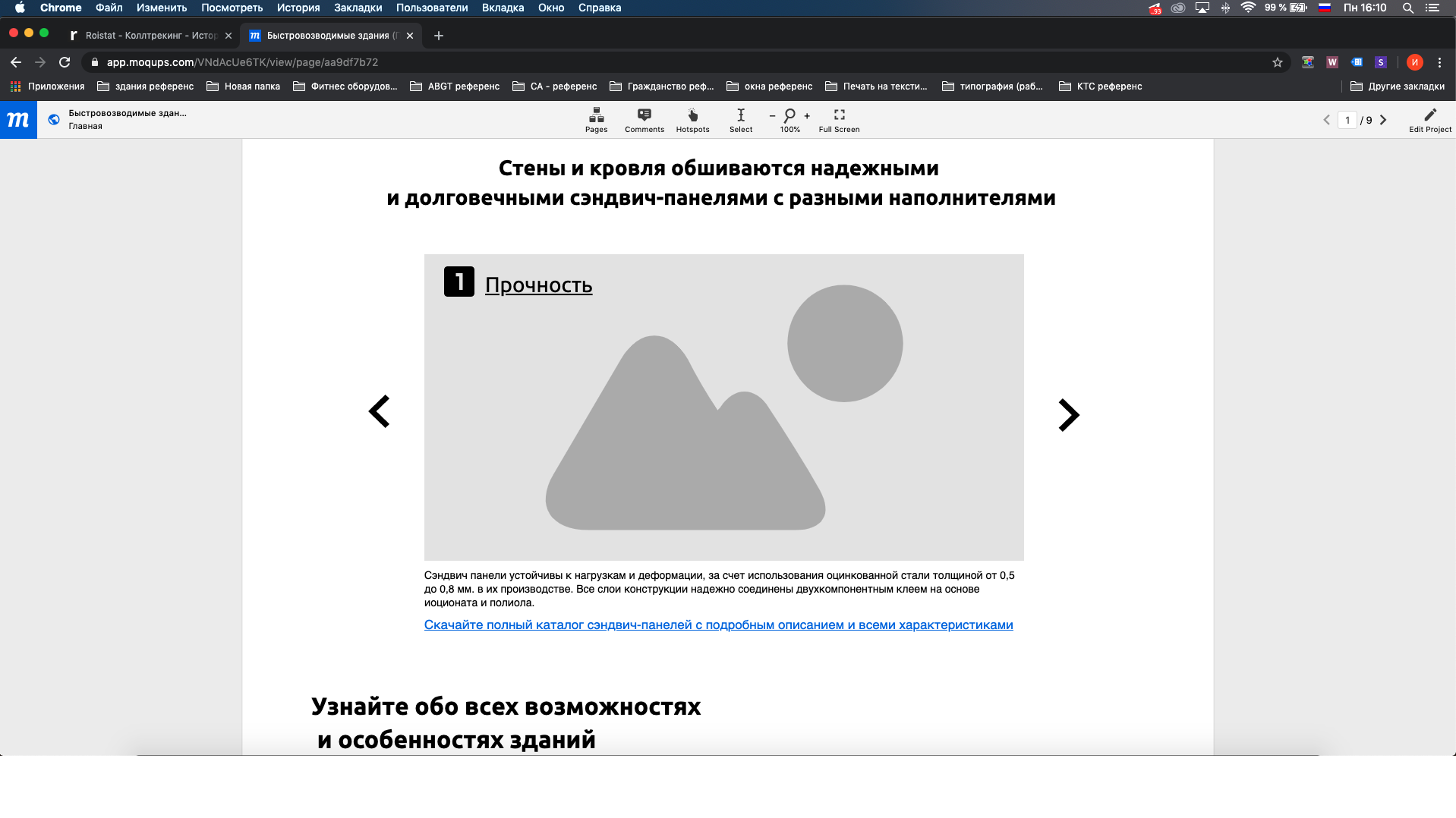Click the Главная page name
Screen dimensions: 1456x818
pos(85,127)
